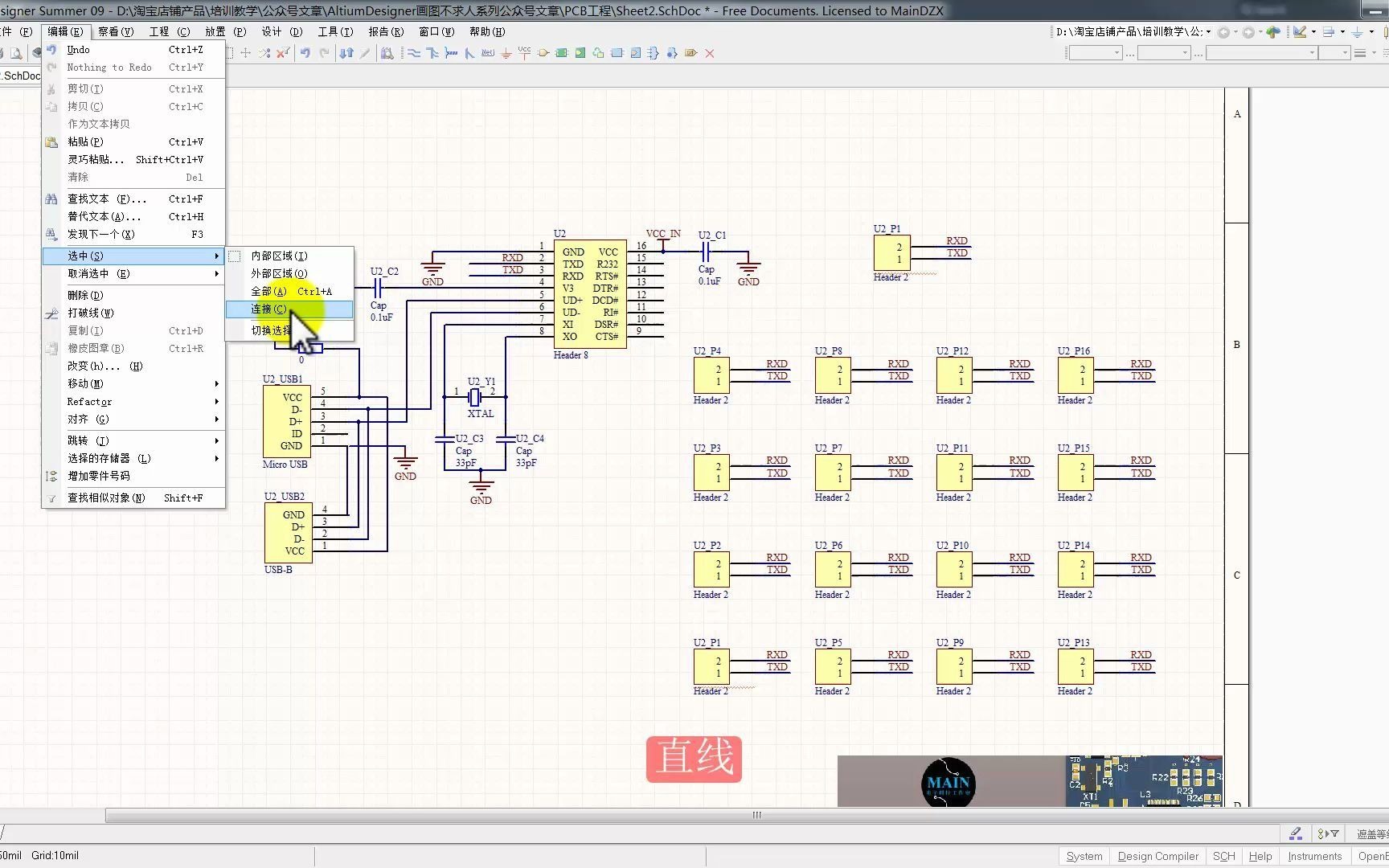Viewport: 1389px width, 868px height.
Task: Click the utility drawing tools icon
Action: [1300, 32]
